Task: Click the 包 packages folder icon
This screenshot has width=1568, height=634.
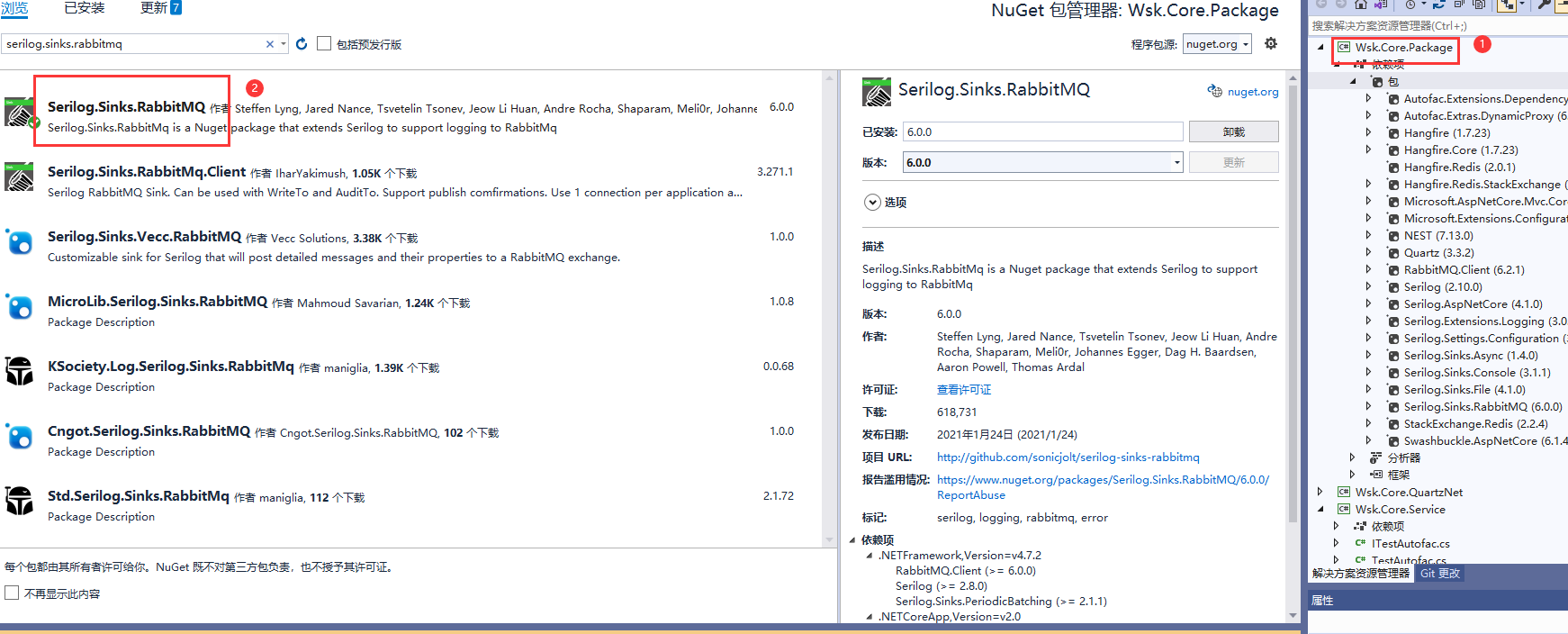Action: tap(1377, 81)
